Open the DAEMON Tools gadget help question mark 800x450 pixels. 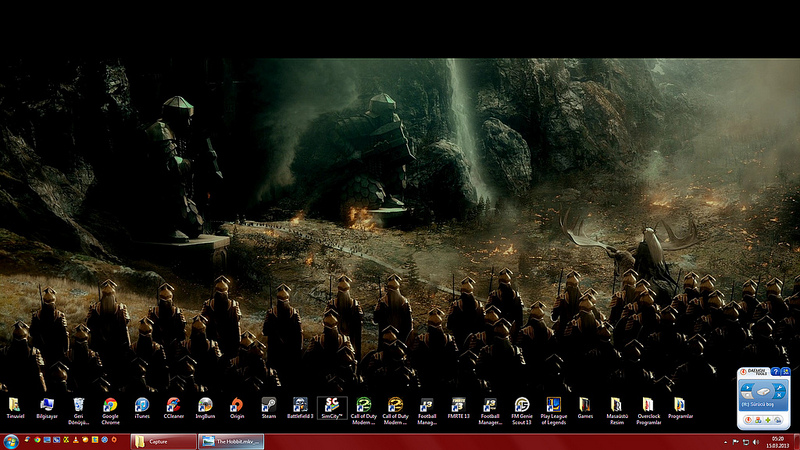coord(776,372)
